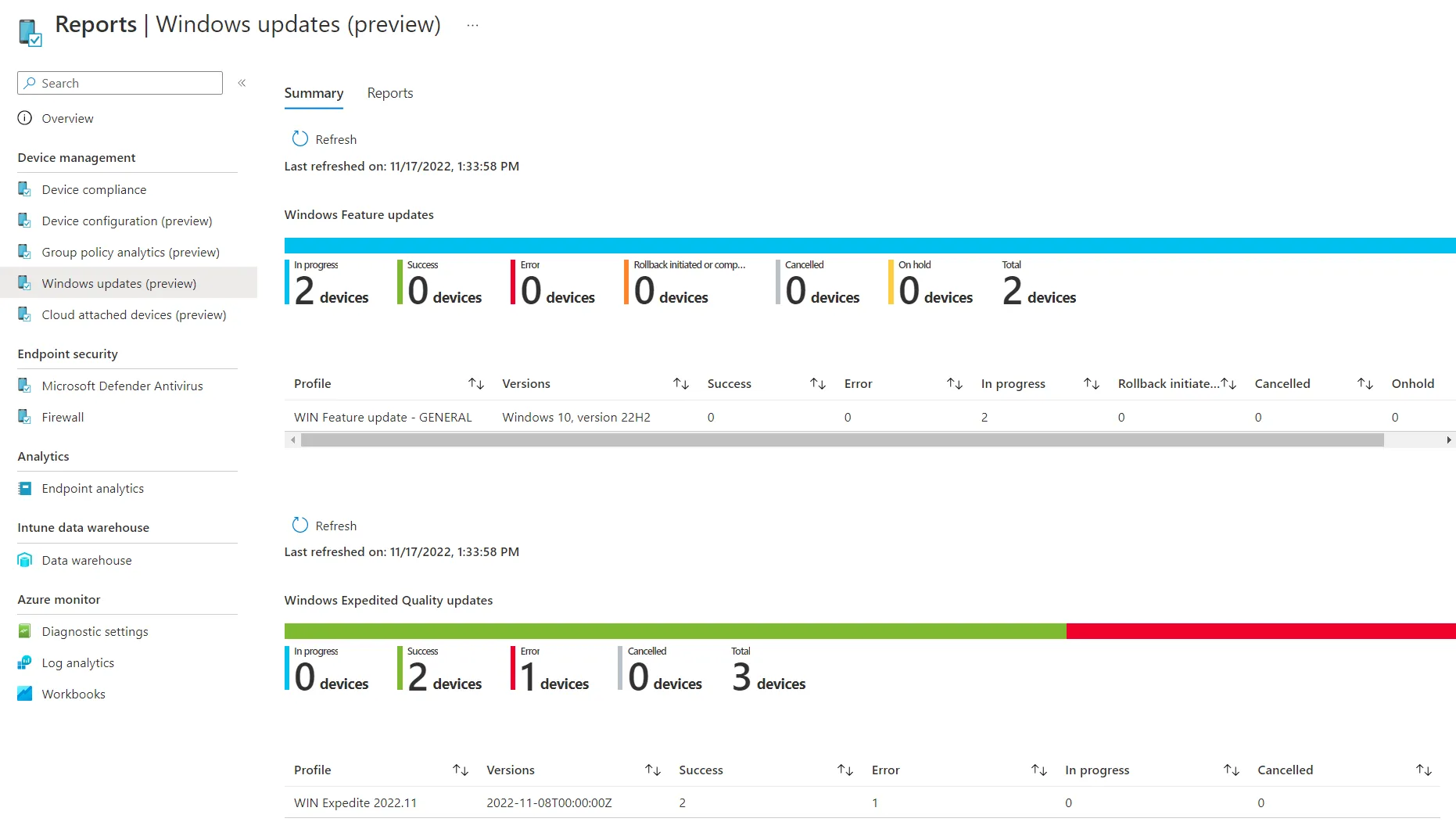Viewport: 1456px width, 822px height.
Task: Click the Device compliance report icon
Action: coord(25,189)
